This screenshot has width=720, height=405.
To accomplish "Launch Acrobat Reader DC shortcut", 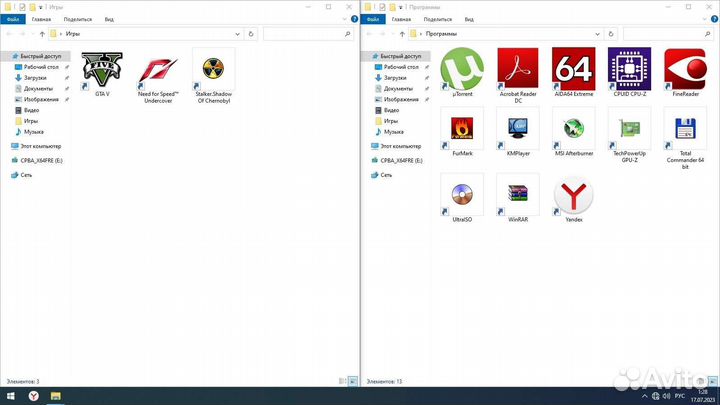I will click(x=518, y=76).
